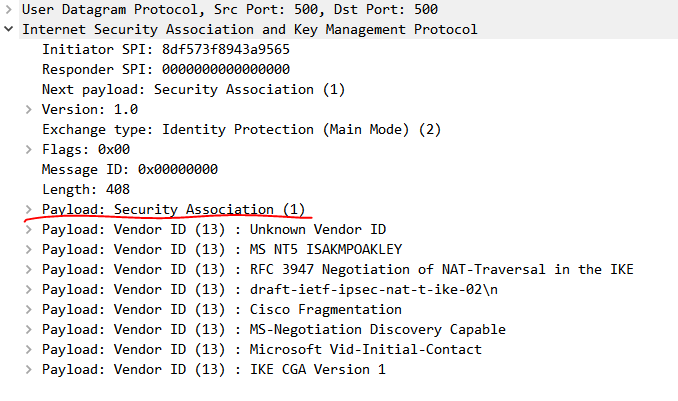Expand the IKE CGA Version 1 payload
This screenshot has height=401, width=678.
tap(29, 369)
